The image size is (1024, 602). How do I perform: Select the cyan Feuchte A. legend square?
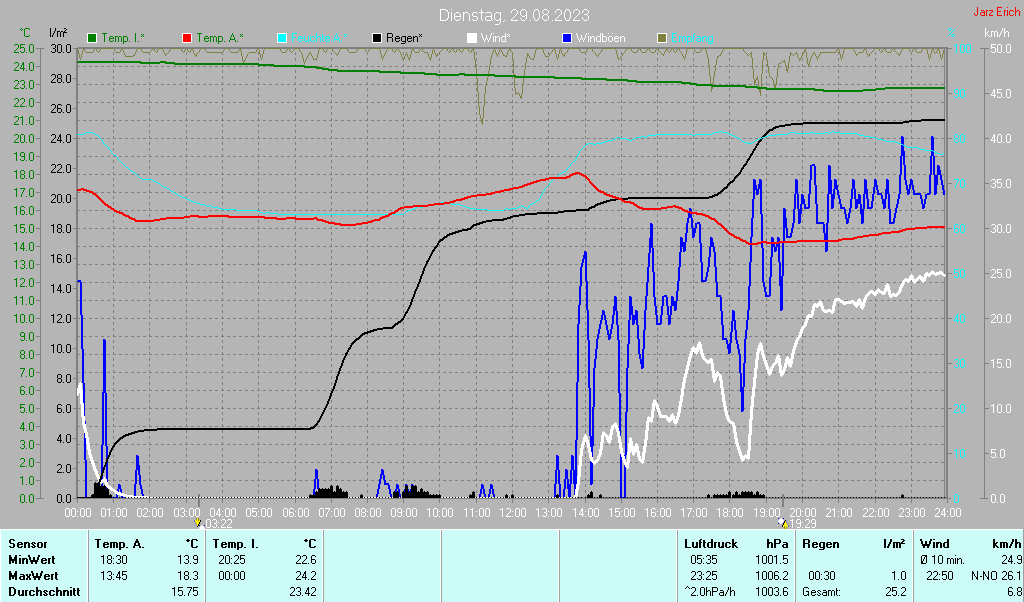click(282, 39)
